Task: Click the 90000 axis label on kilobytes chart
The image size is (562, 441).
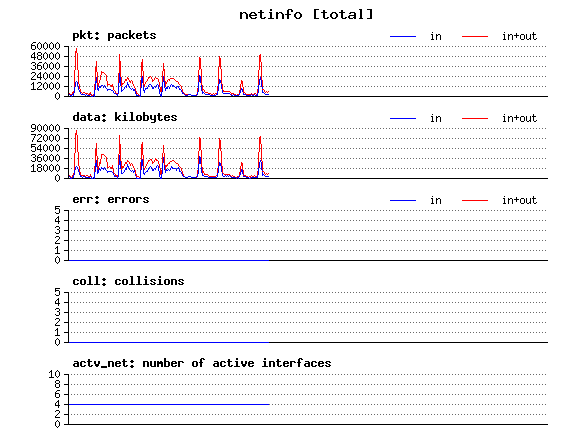Action: 45,128
